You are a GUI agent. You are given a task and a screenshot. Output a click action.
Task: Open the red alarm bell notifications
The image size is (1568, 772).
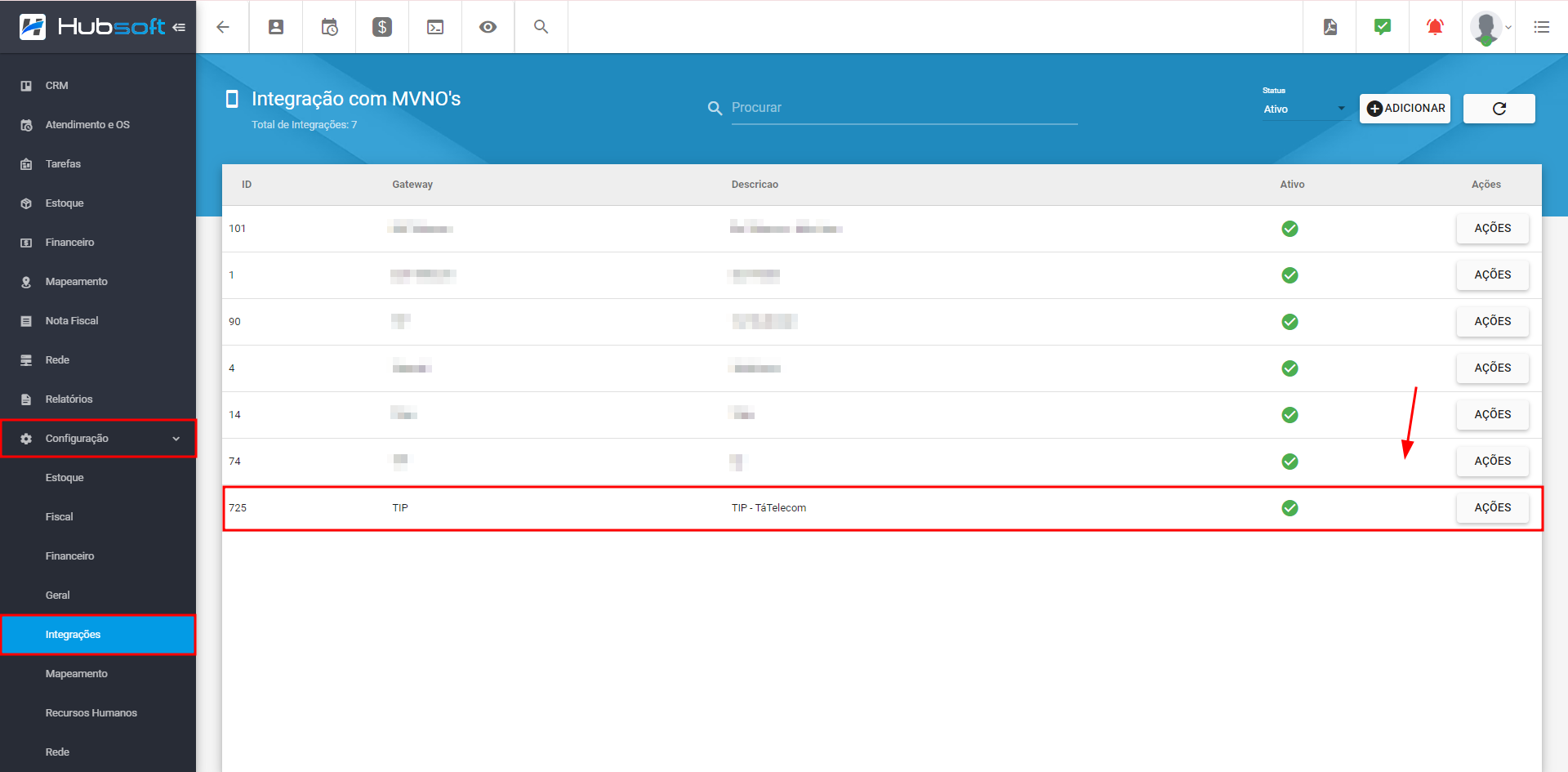pos(1435,27)
